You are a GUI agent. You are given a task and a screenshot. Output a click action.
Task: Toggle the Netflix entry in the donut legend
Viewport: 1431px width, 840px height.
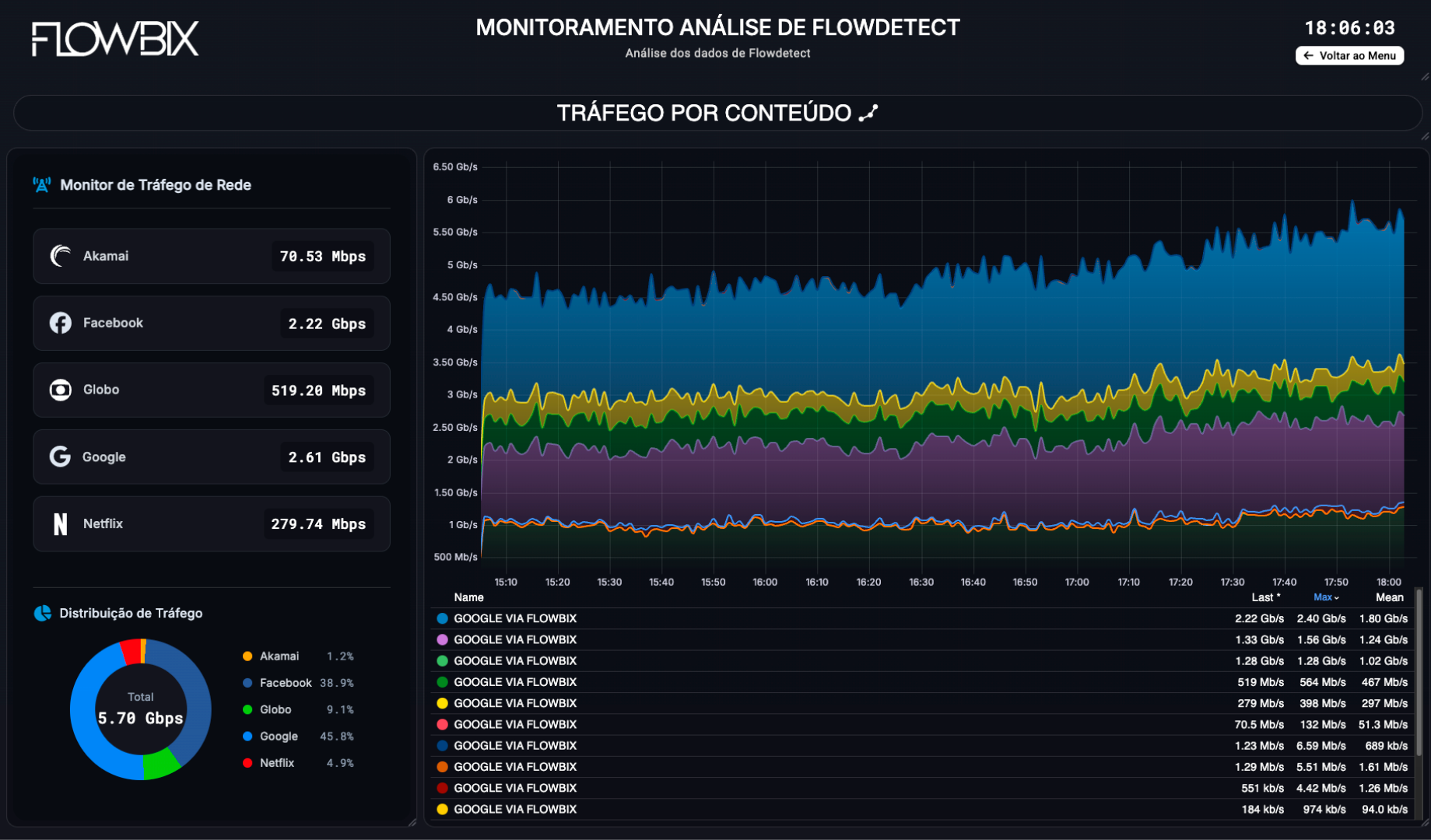pos(276,763)
